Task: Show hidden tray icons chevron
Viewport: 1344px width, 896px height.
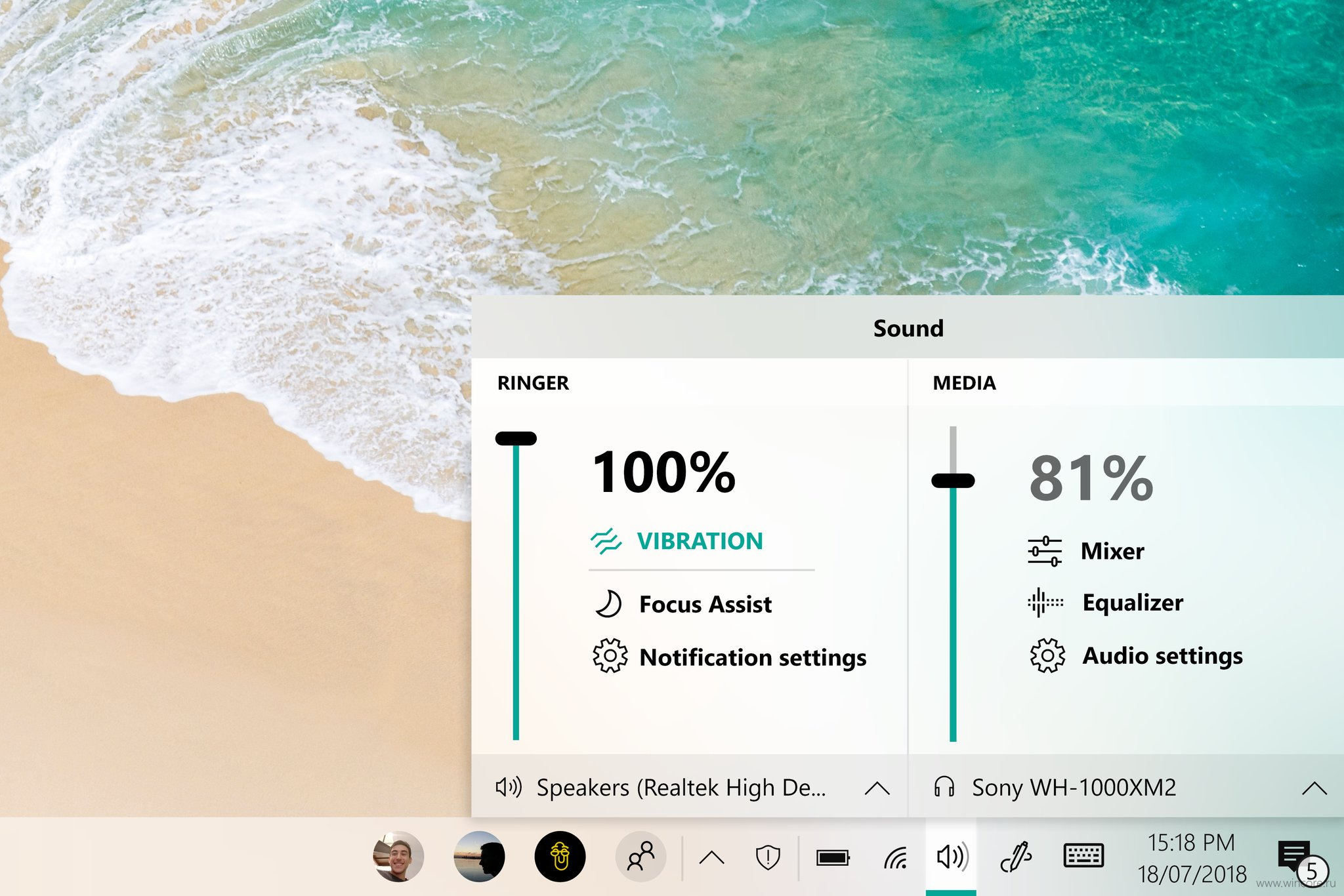Action: coord(712,857)
